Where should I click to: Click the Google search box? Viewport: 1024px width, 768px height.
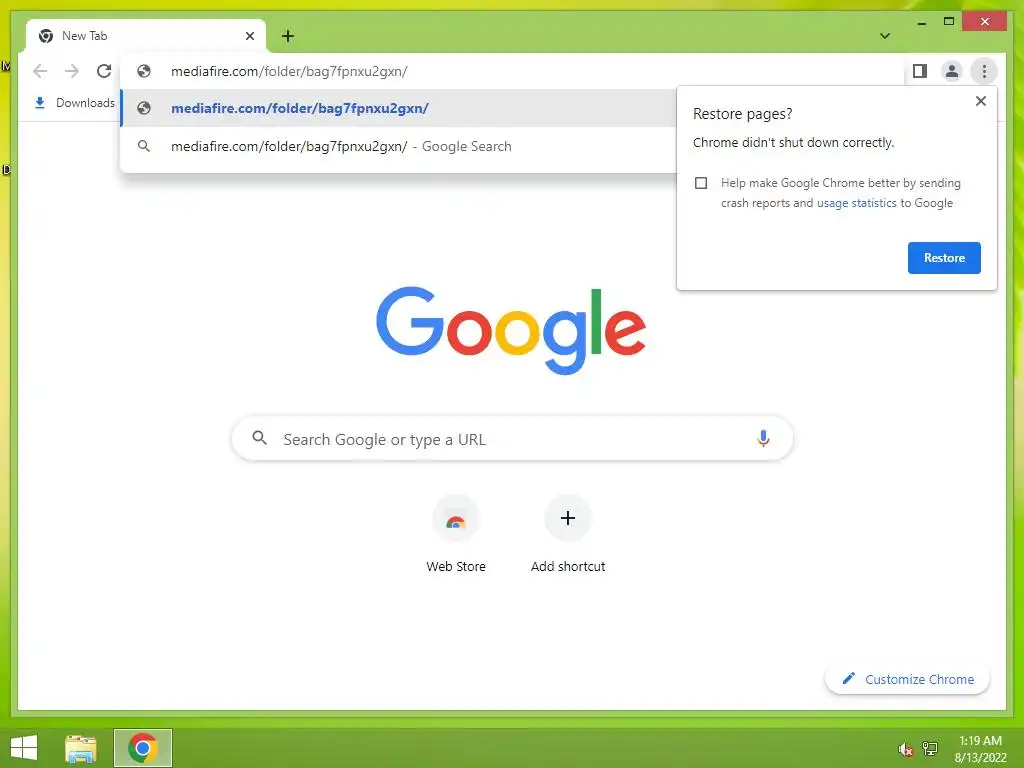(512, 439)
